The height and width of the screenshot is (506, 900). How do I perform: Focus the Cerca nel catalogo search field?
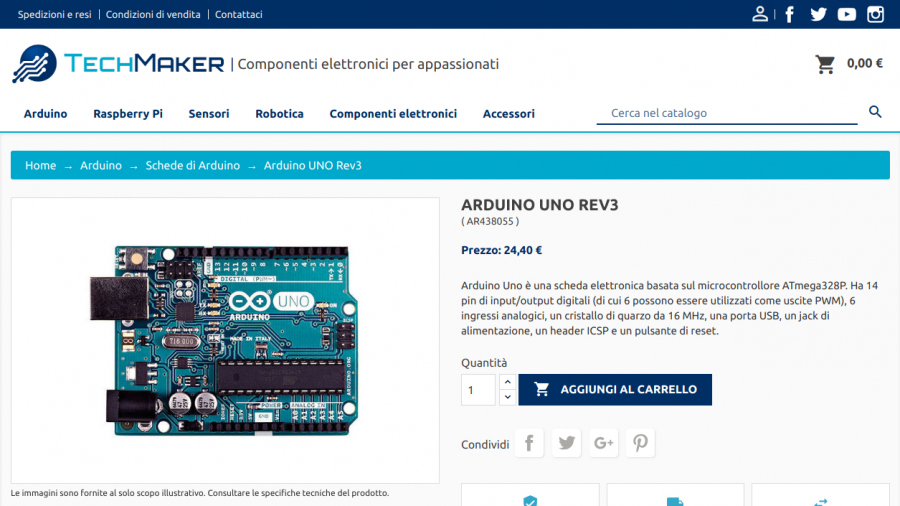coord(727,113)
